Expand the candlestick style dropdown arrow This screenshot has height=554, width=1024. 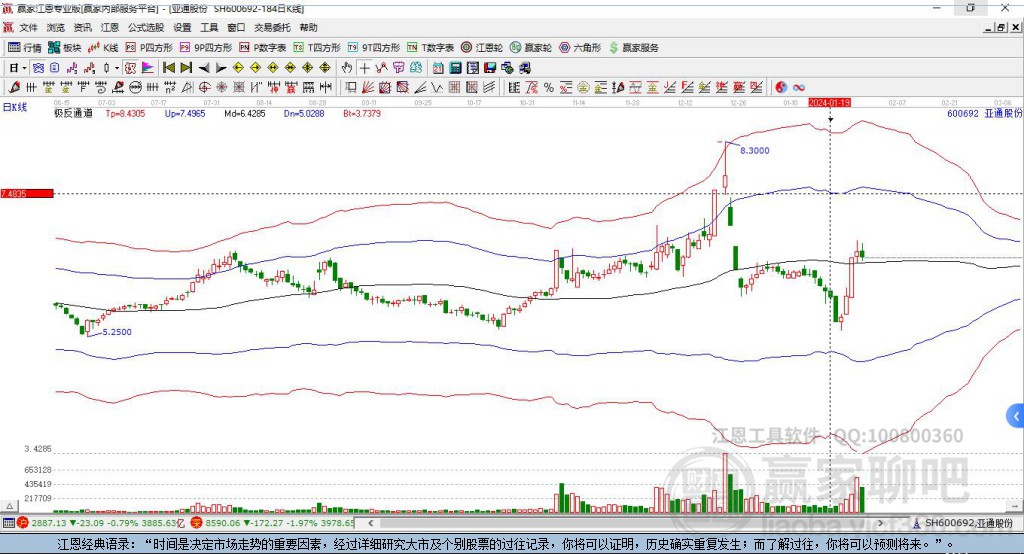coord(117,68)
